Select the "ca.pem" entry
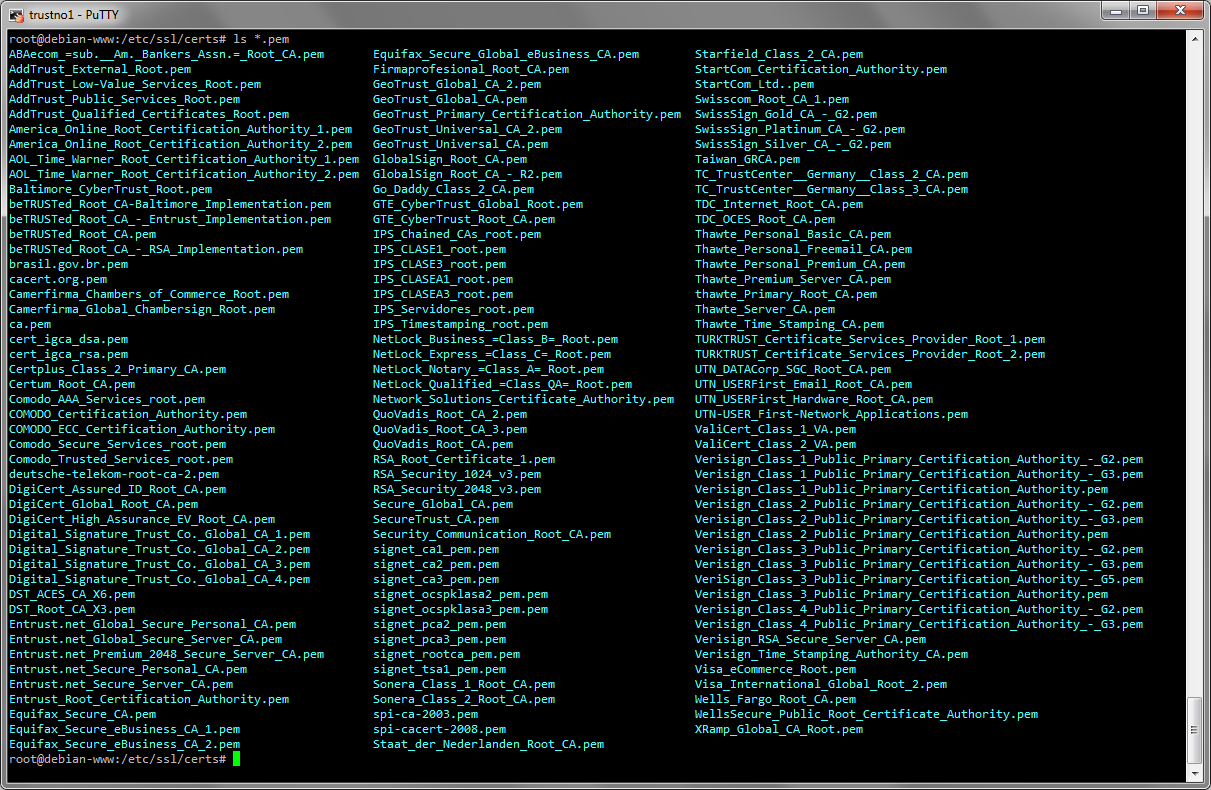Viewport: 1211px width, 790px height. click(x=30, y=324)
